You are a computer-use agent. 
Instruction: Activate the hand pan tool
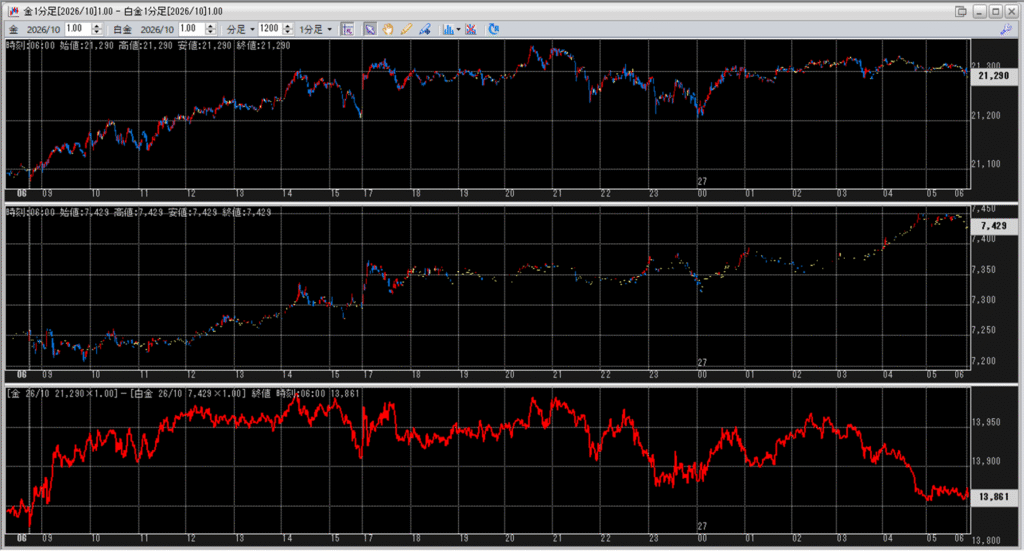[388, 29]
